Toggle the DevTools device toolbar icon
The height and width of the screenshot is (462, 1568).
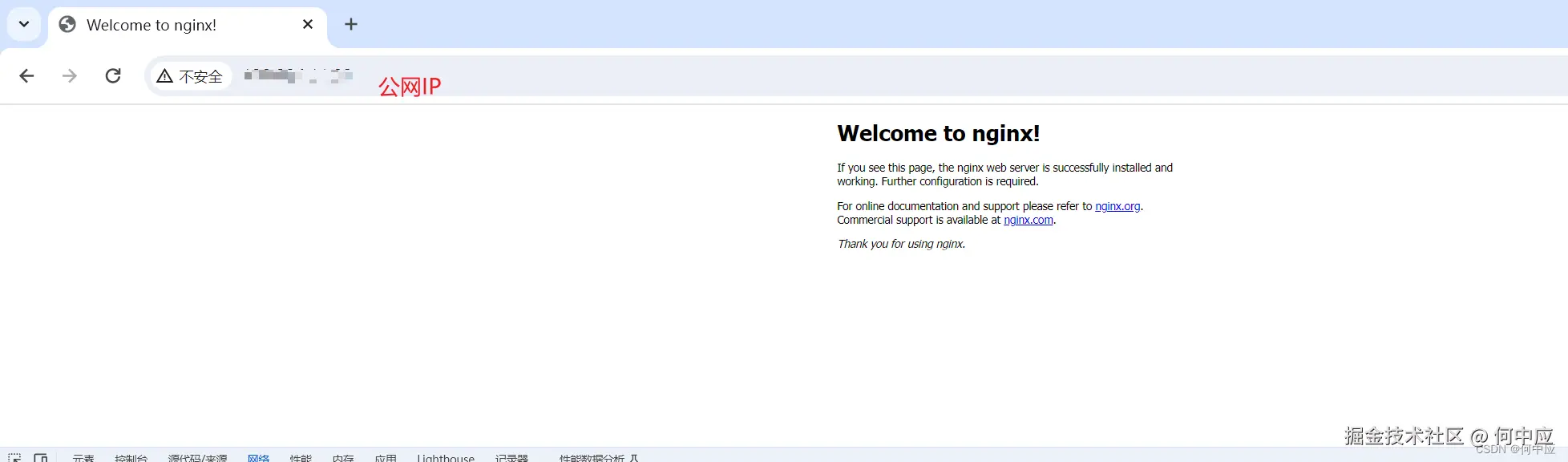coord(41,458)
